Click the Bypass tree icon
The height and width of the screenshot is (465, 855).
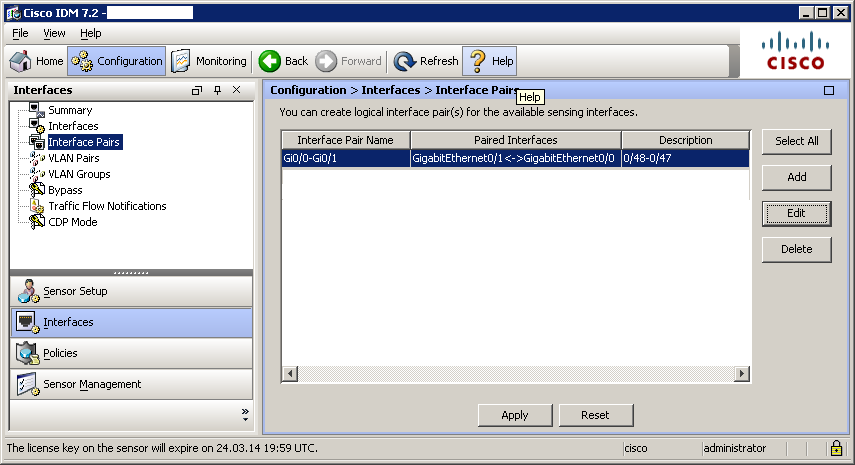[37, 190]
